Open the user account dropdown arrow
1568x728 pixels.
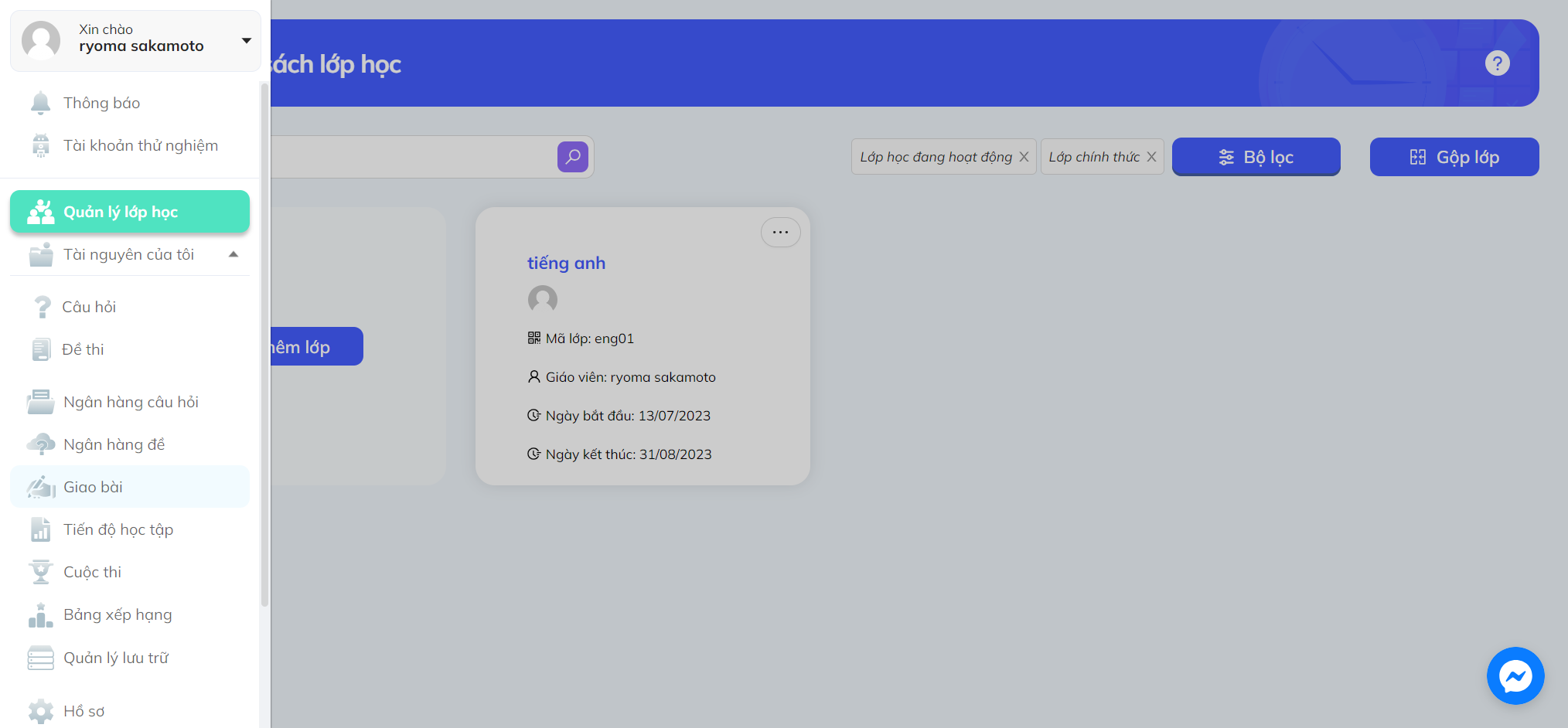click(247, 40)
